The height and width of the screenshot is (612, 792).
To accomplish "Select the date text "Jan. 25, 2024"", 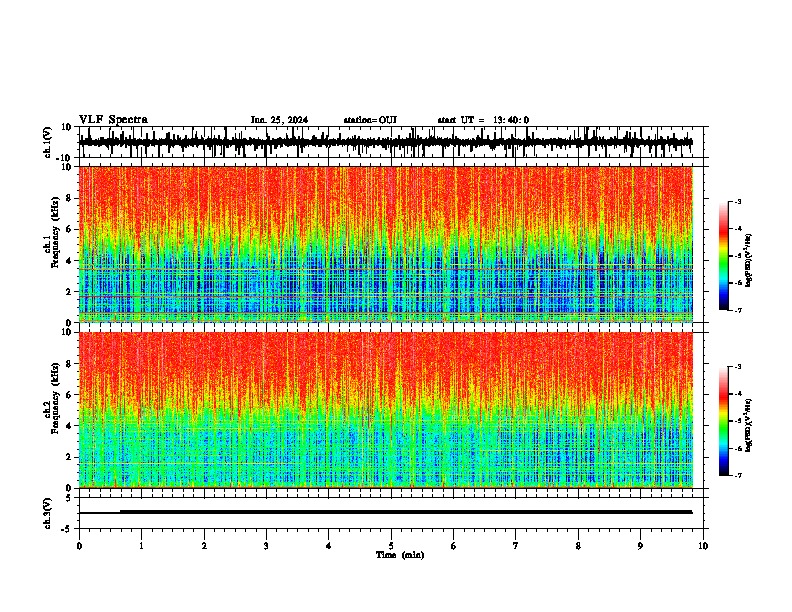I will [x=279, y=120].
